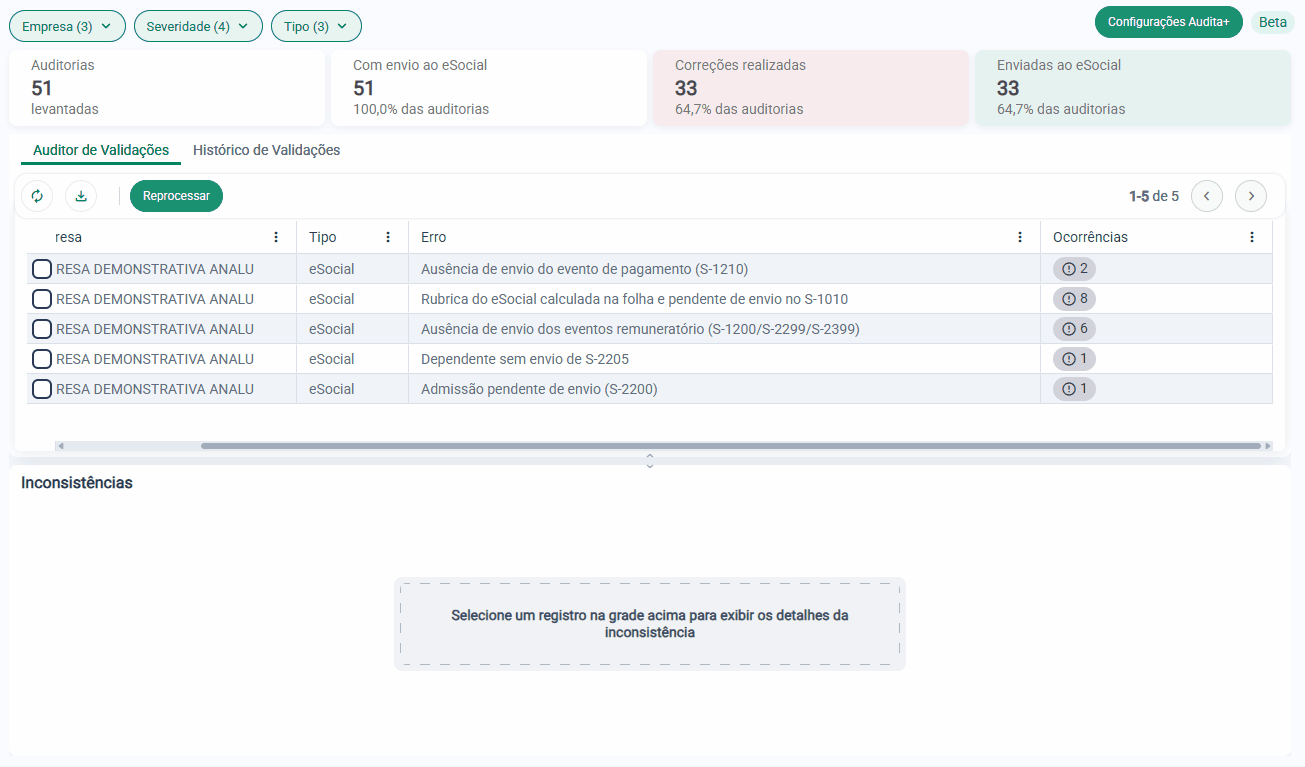Image resolution: width=1305 pixels, height=767 pixels.
Task: Open the Empresa (3) filter dropdown
Action: coord(67,26)
